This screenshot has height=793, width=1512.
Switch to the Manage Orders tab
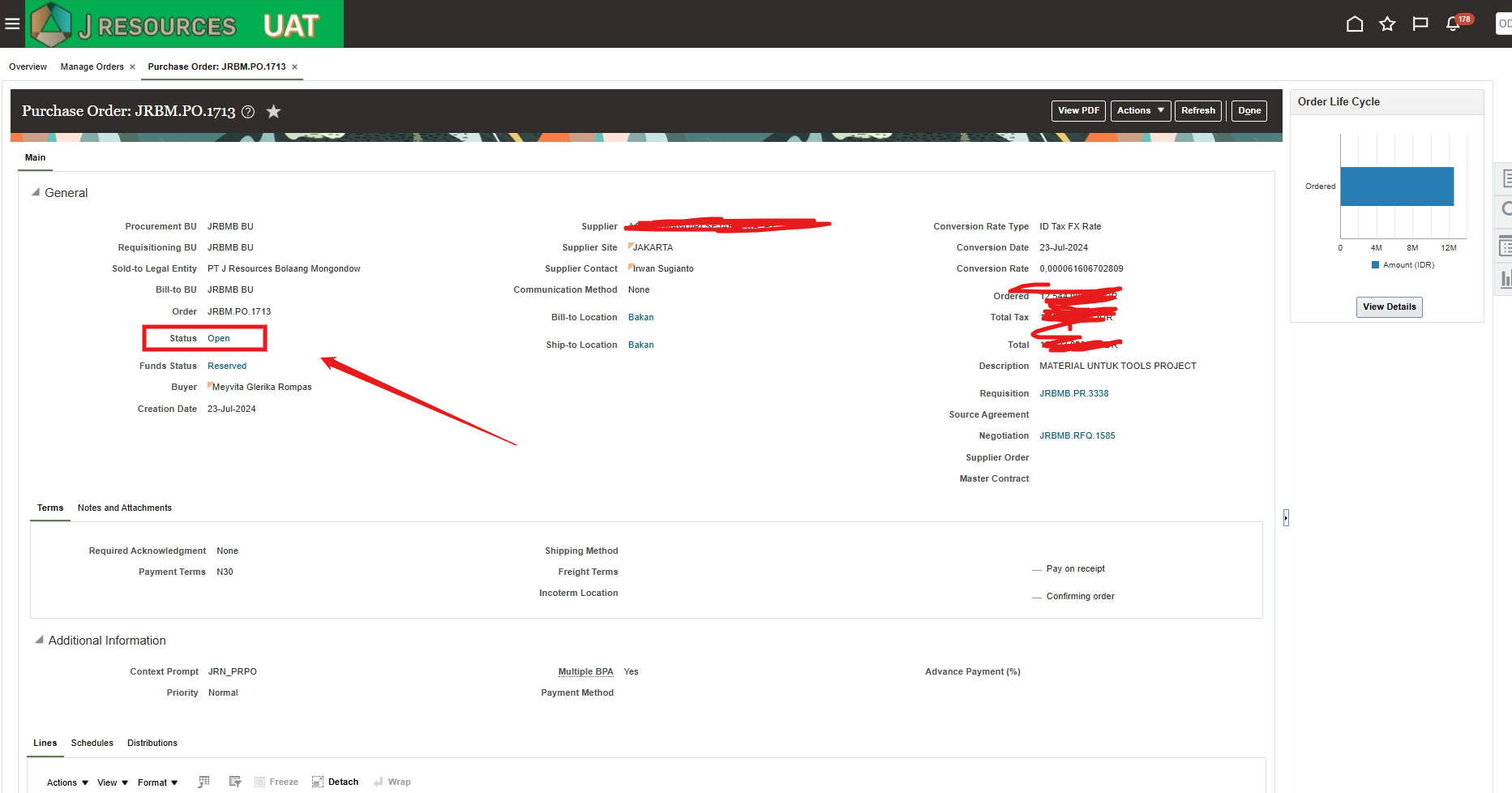(92, 66)
